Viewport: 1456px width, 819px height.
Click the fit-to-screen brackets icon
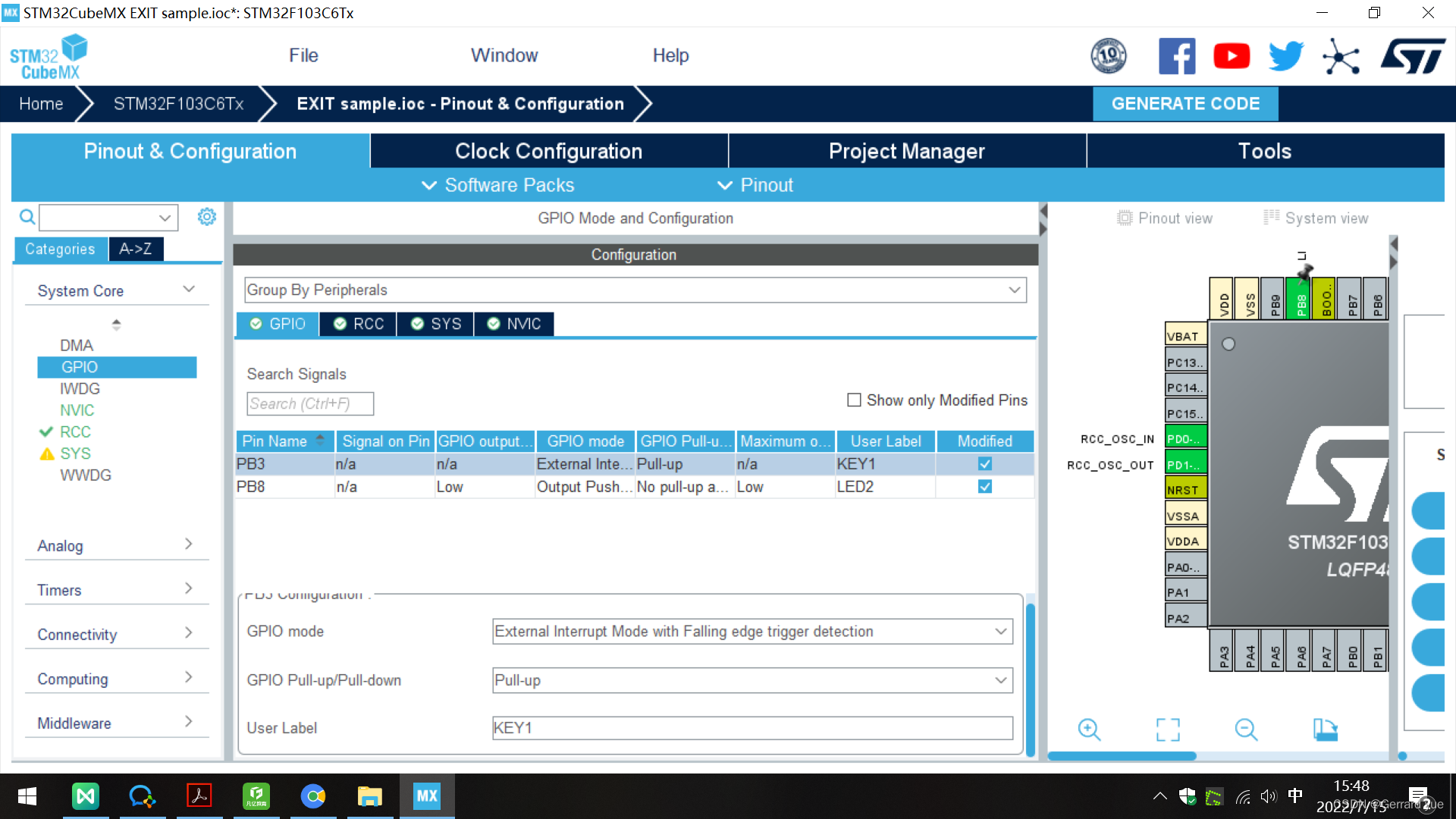click(1168, 730)
